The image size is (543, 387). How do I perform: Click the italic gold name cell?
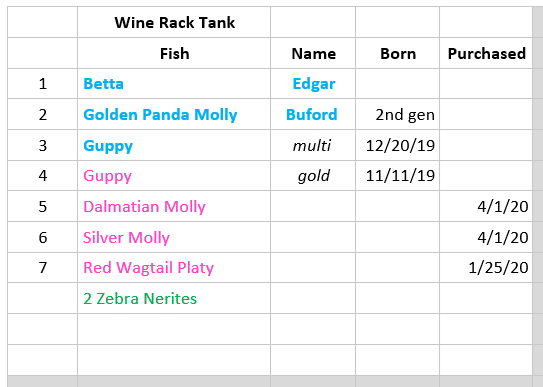[313, 176]
